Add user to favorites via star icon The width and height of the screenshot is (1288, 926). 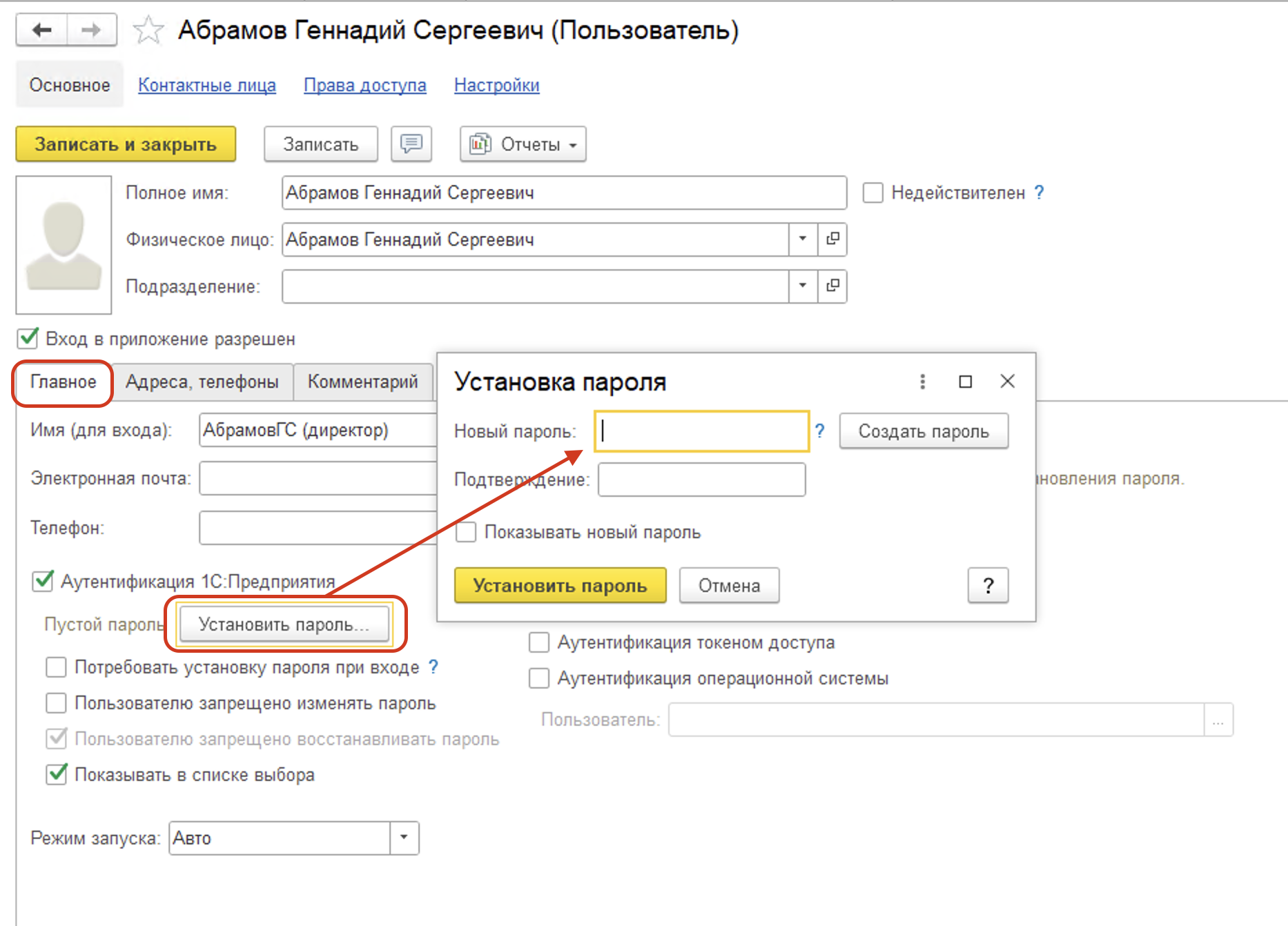point(148,30)
